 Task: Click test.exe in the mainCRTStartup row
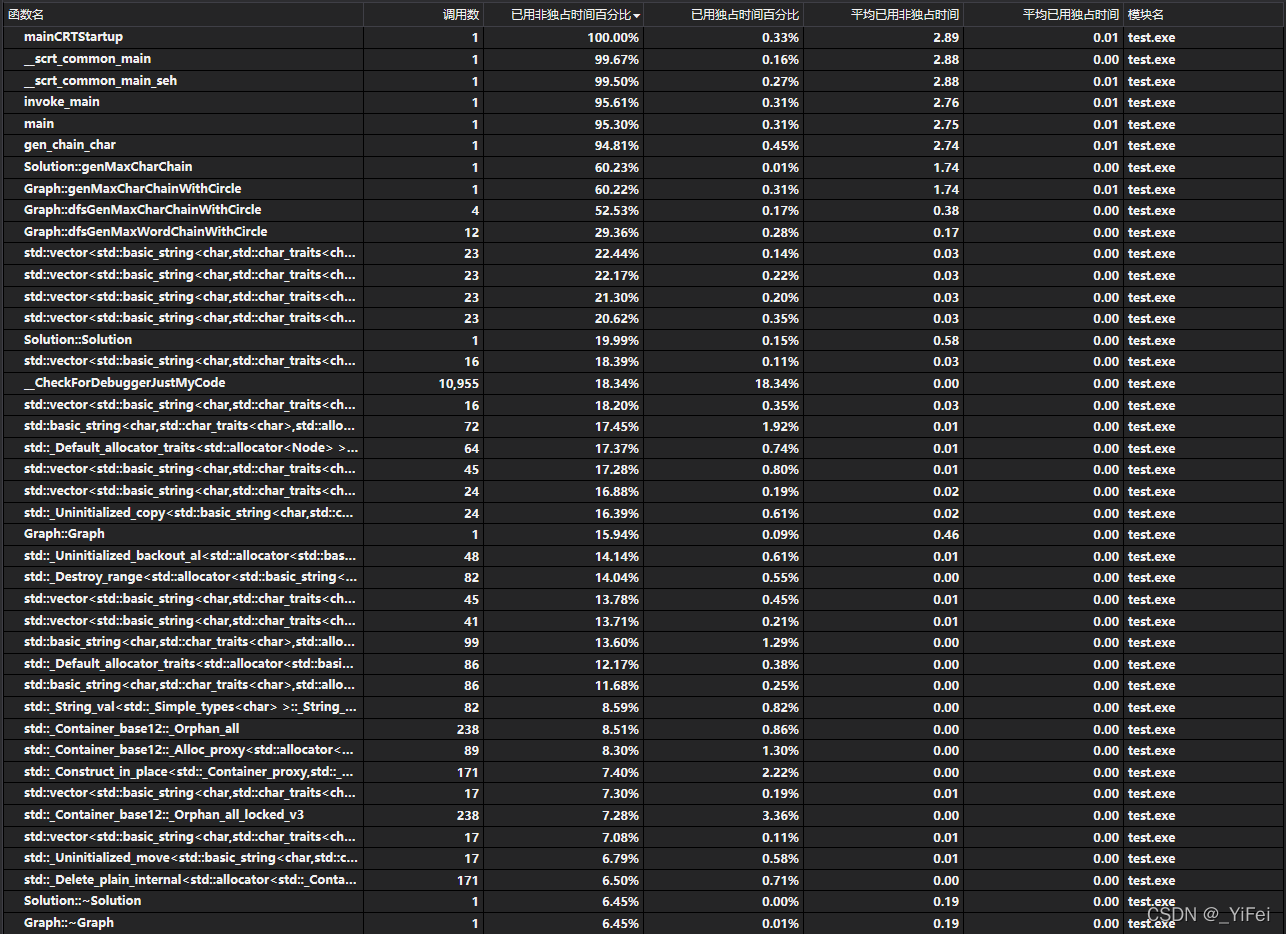coord(1151,38)
